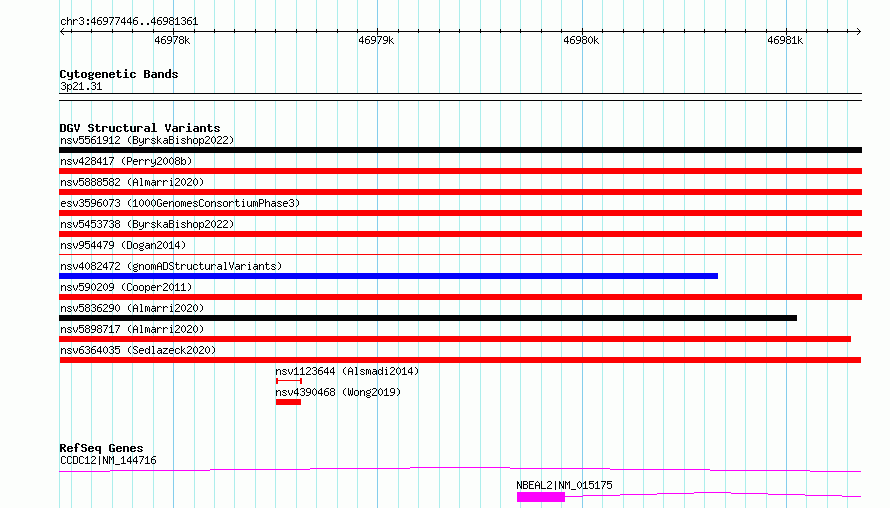Select the red bar for nsv5898717
This screenshot has width=890, height=508.
[x=455, y=339]
